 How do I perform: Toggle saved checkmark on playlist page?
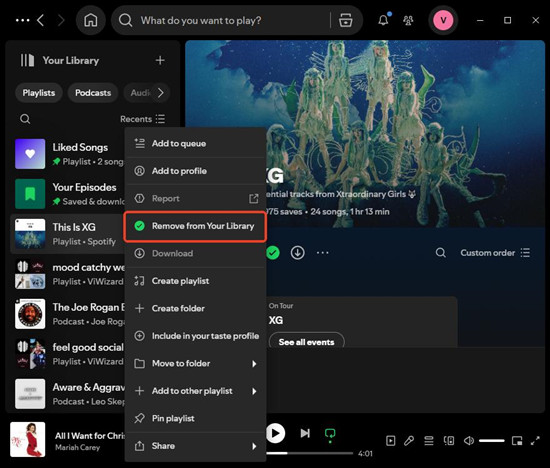pyautogui.click(x=273, y=253)
